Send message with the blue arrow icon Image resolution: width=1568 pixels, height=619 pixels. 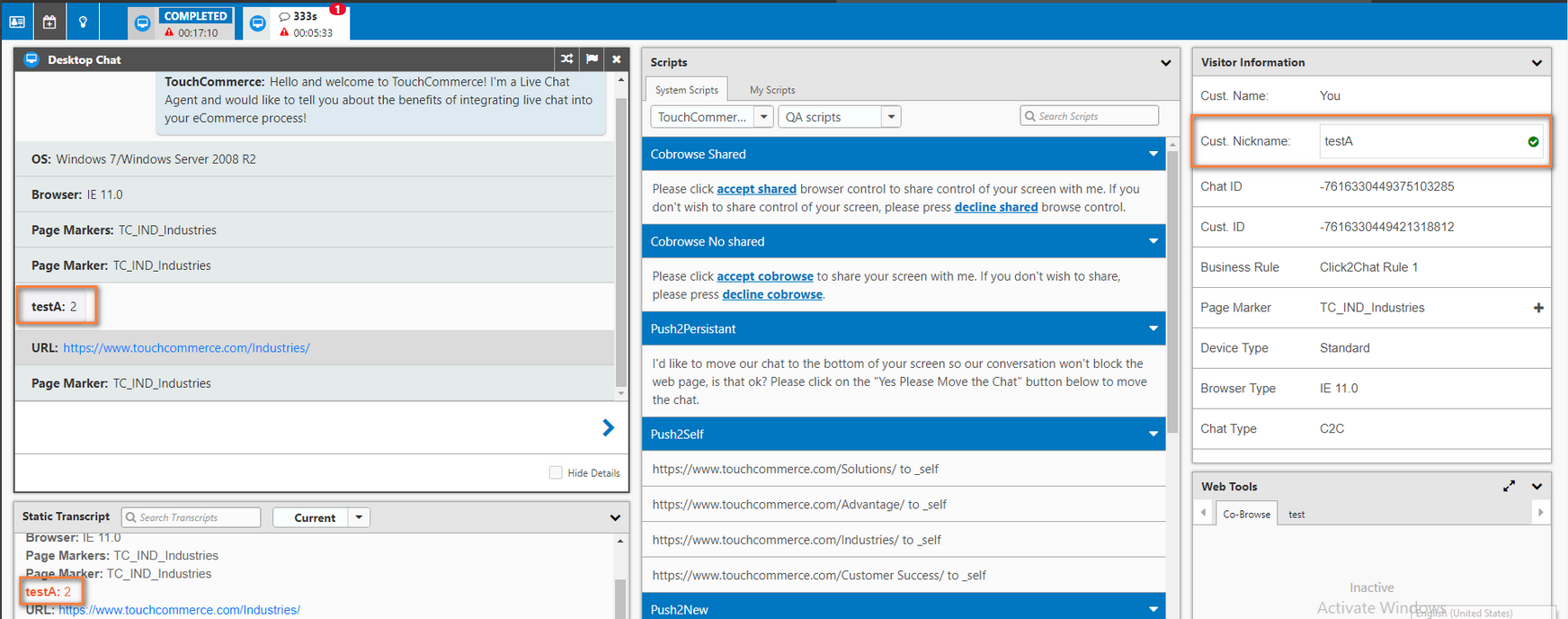pos(608,428)
